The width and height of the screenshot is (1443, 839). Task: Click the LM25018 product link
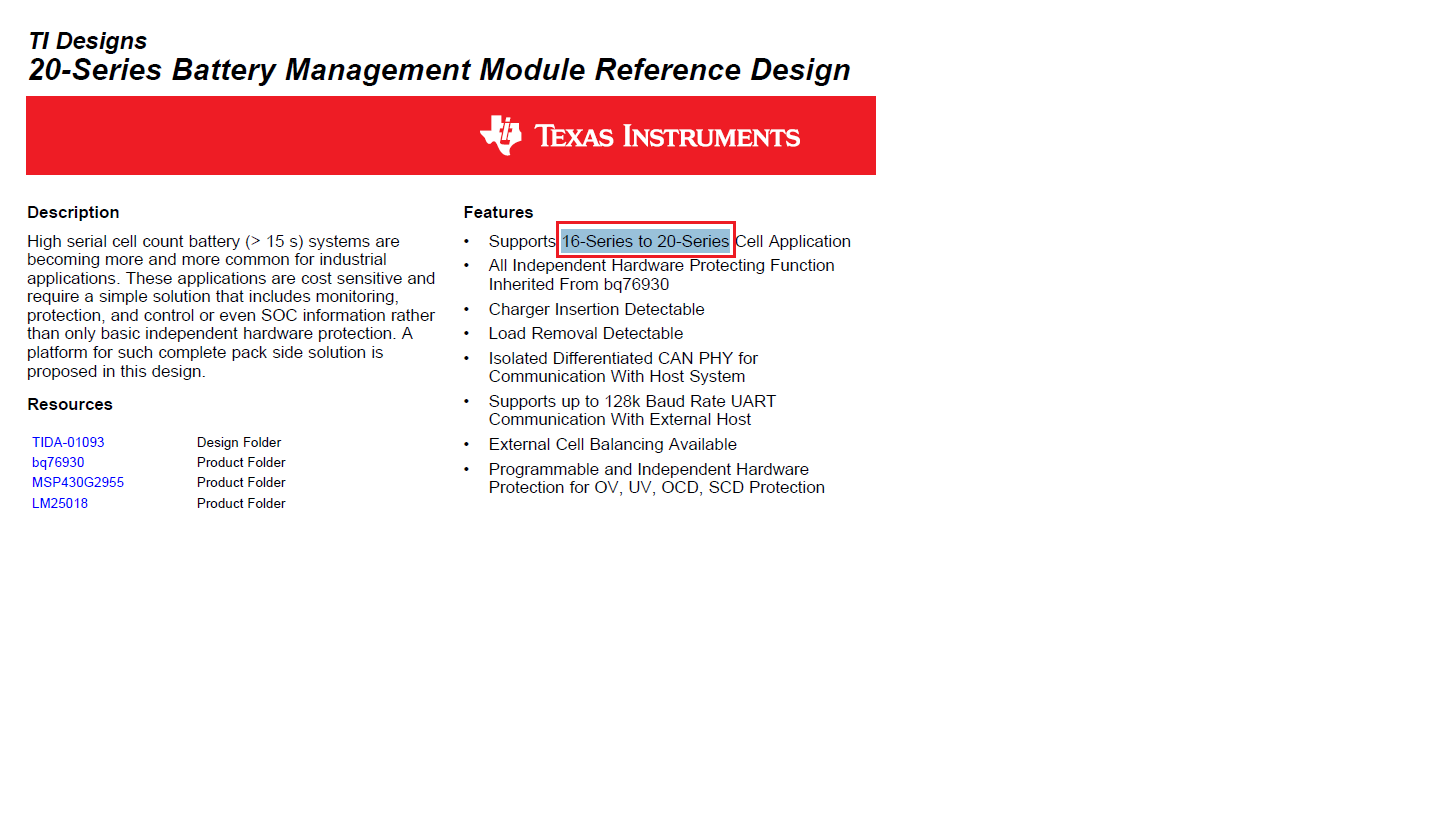[x=60, y=503]
